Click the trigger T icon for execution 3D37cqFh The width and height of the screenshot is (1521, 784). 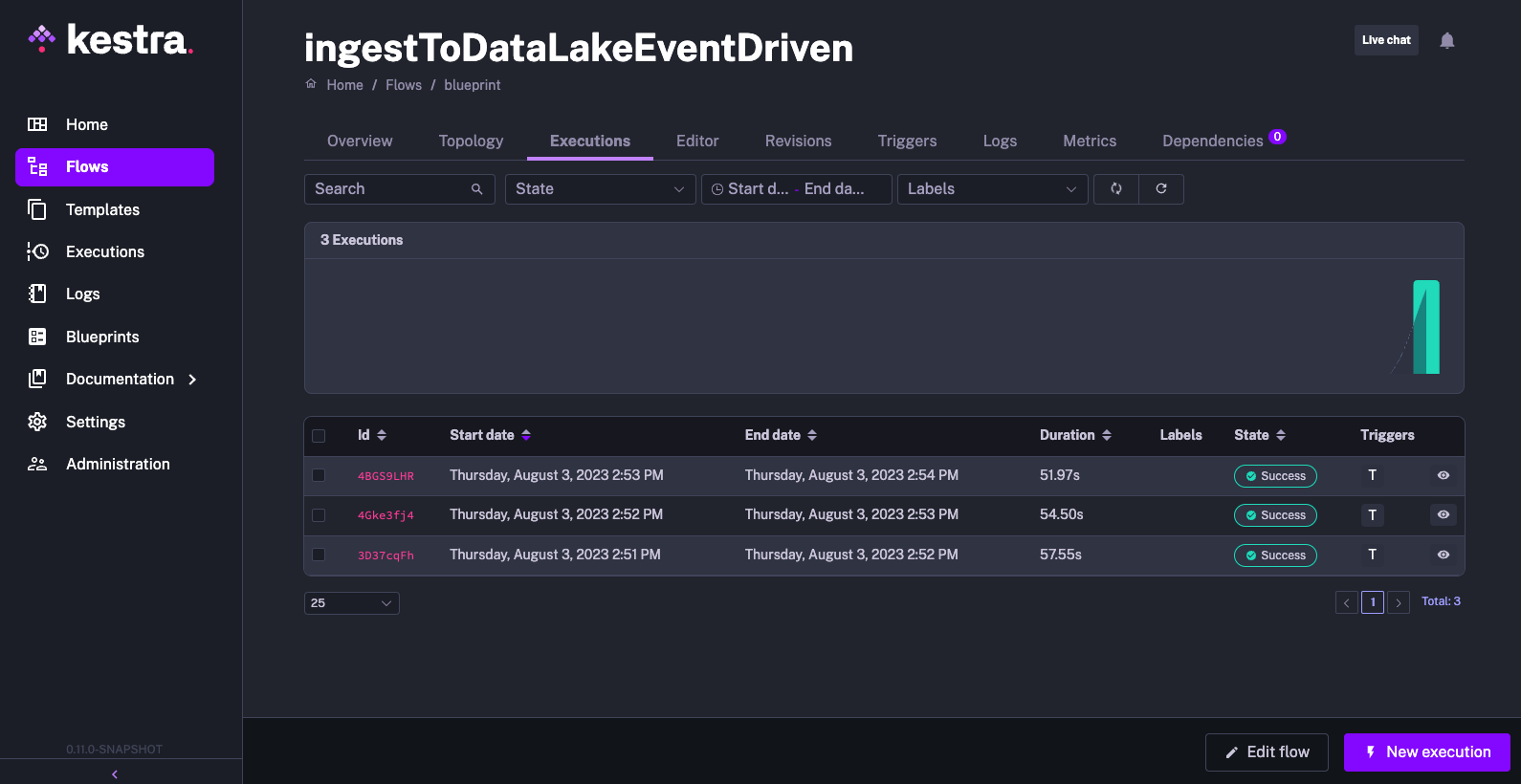tap(1372, 555)
